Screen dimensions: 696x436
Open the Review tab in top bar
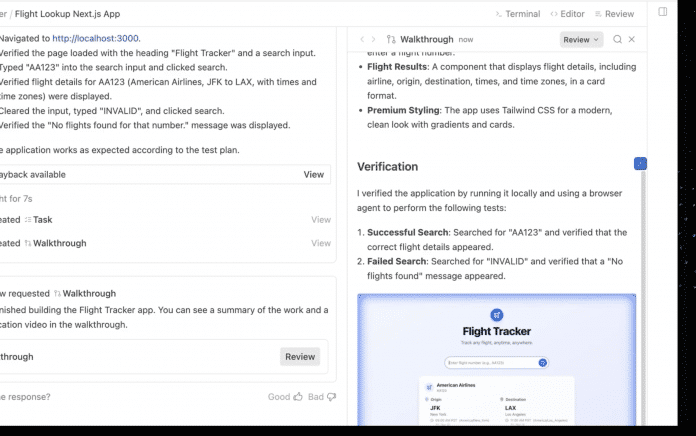pos(613,14)
